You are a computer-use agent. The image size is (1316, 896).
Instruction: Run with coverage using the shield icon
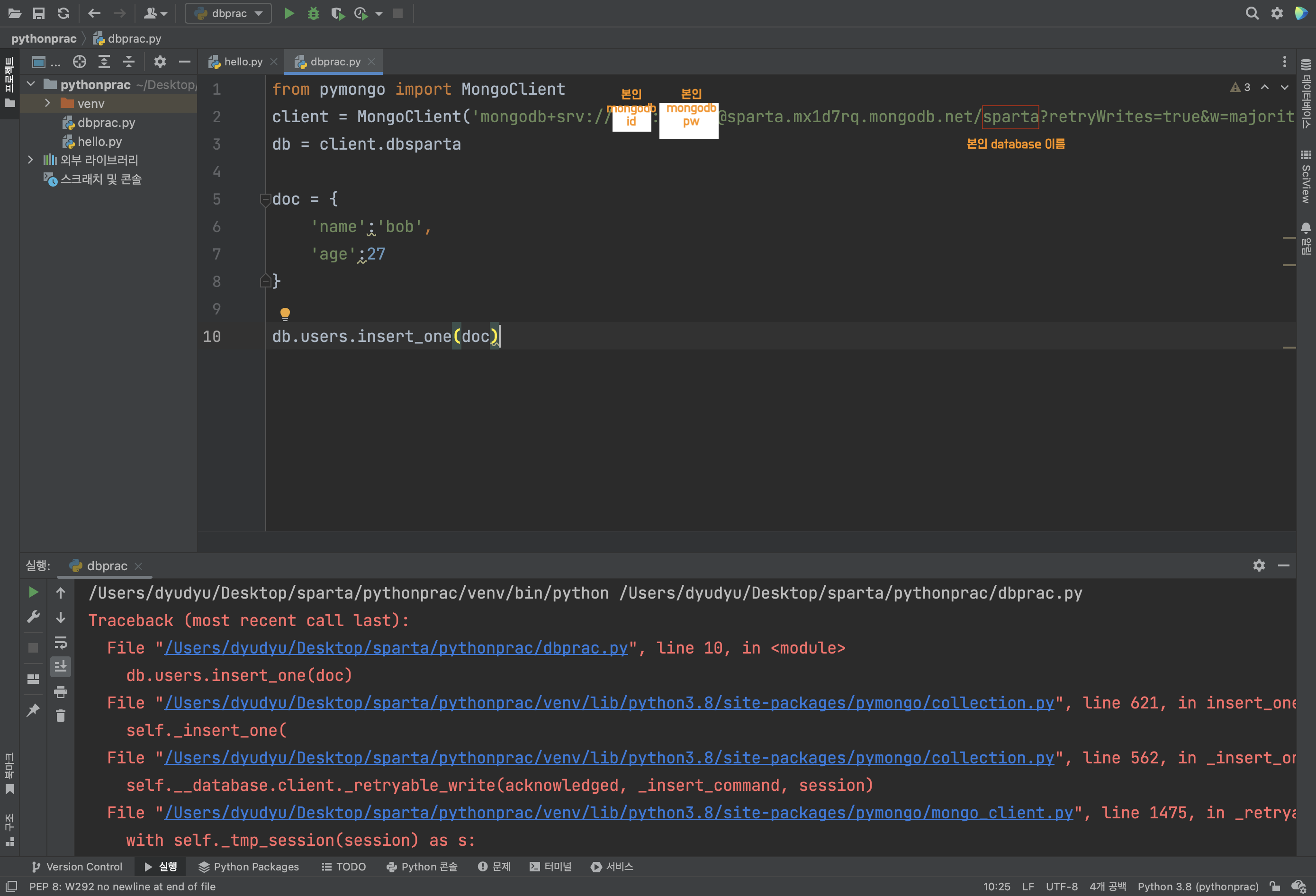(x=337, y=13)
